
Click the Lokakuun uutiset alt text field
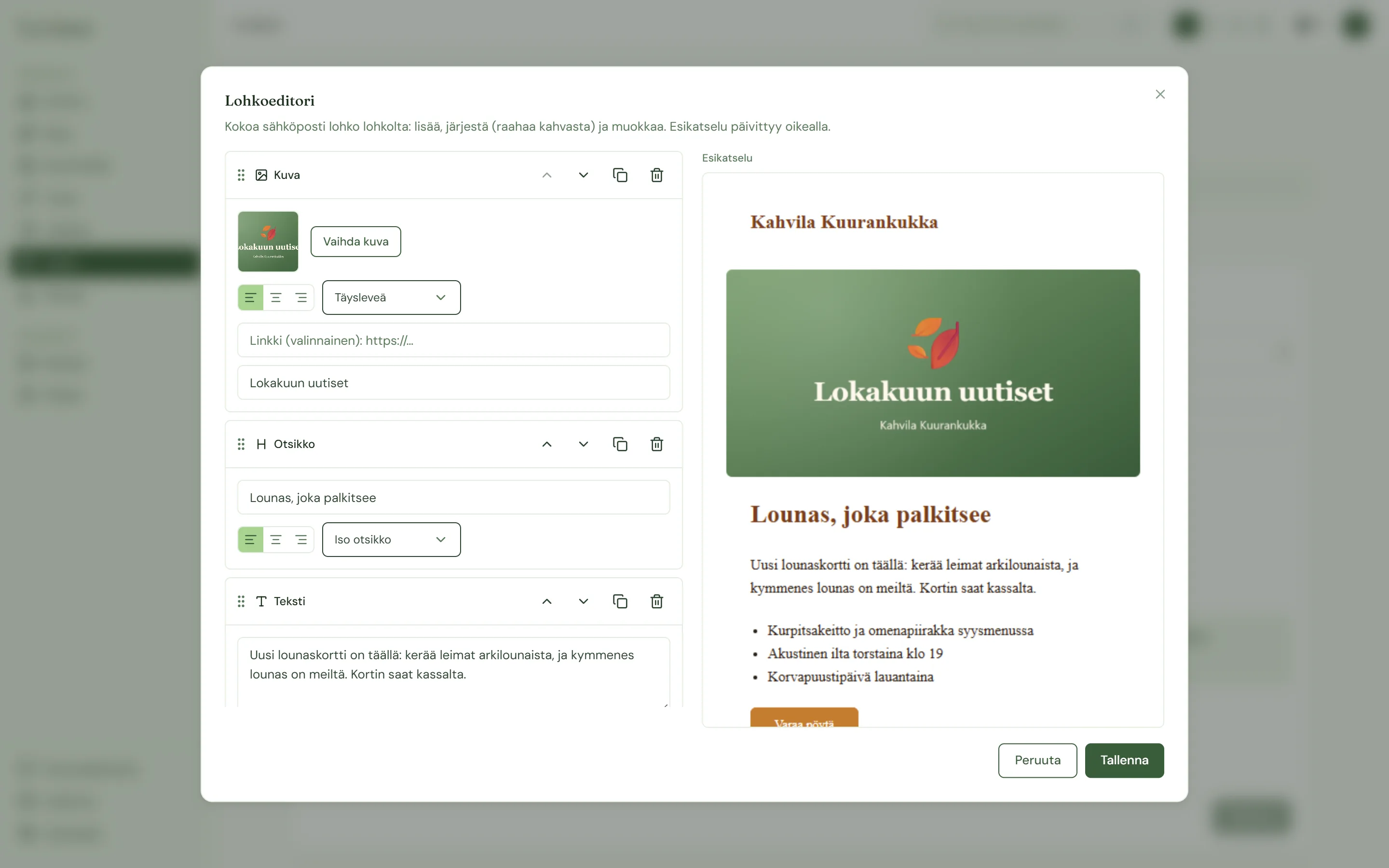point(453,383)
